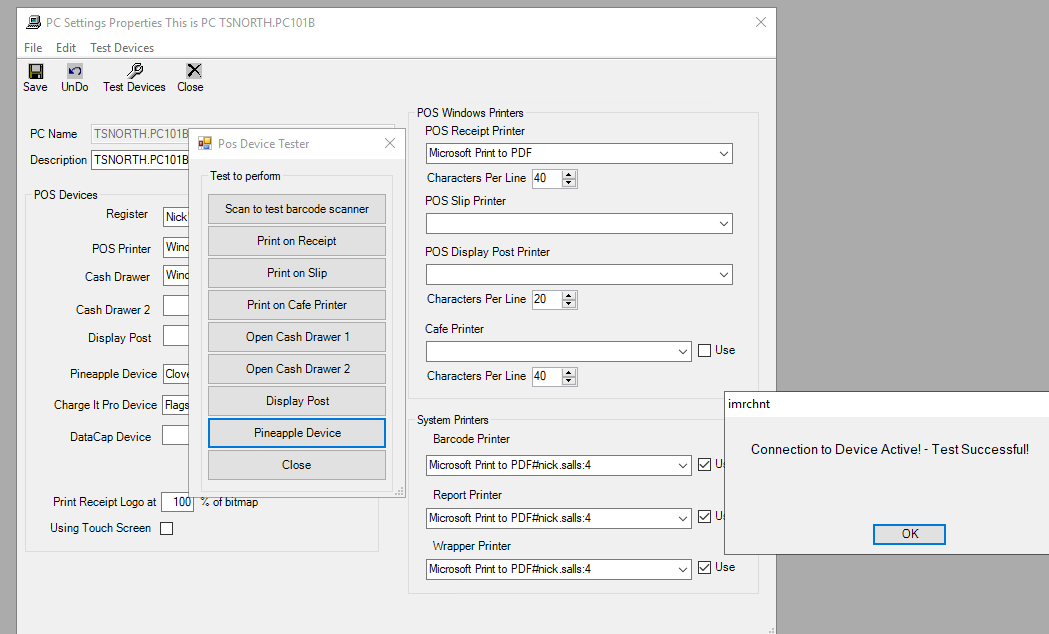The width and height of the screenshot is (1049, 634).
Task: Decrease Receipt Printer Characters Per Line
Action: 569,183
